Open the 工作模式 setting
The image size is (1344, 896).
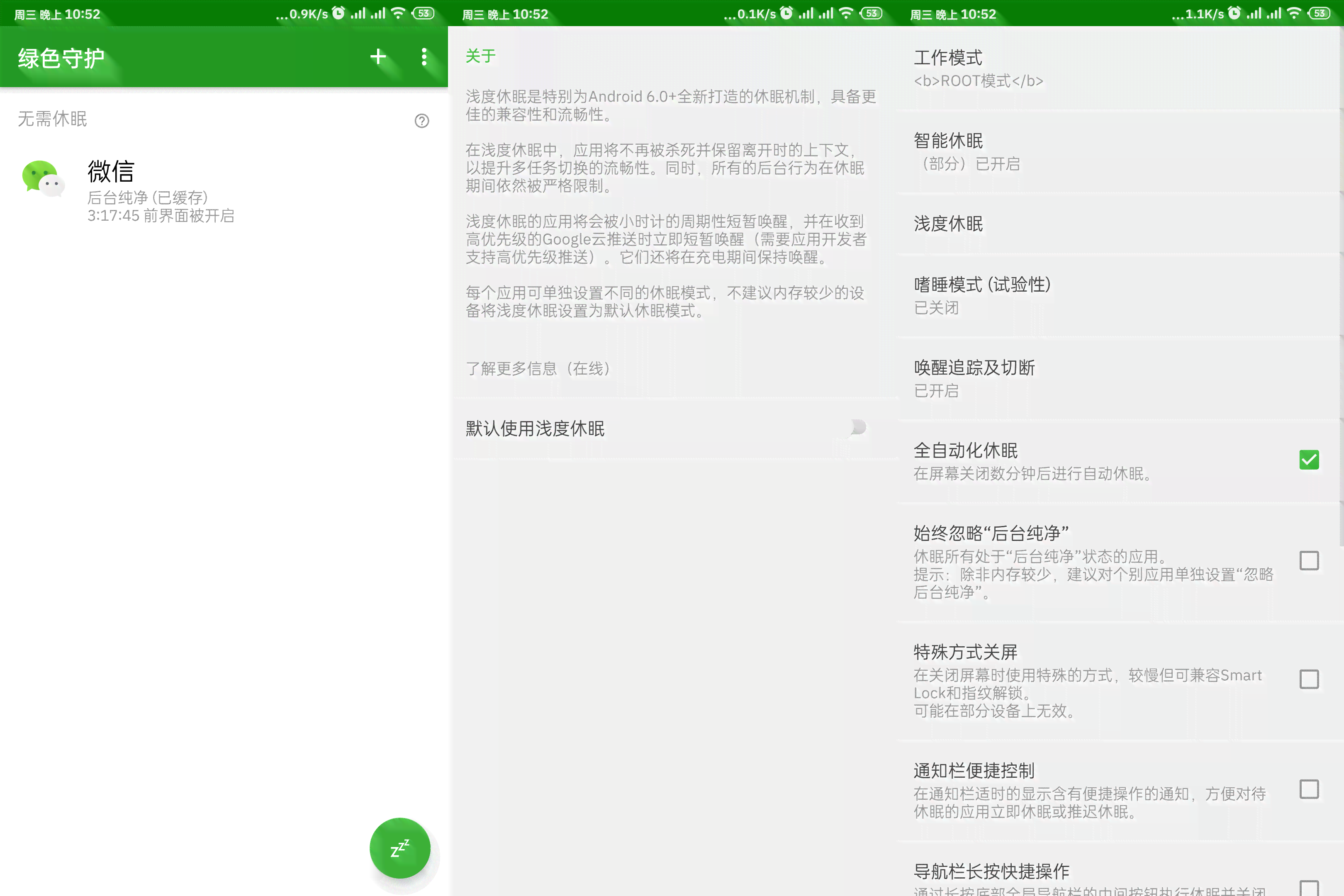[x=1120, y=68]
